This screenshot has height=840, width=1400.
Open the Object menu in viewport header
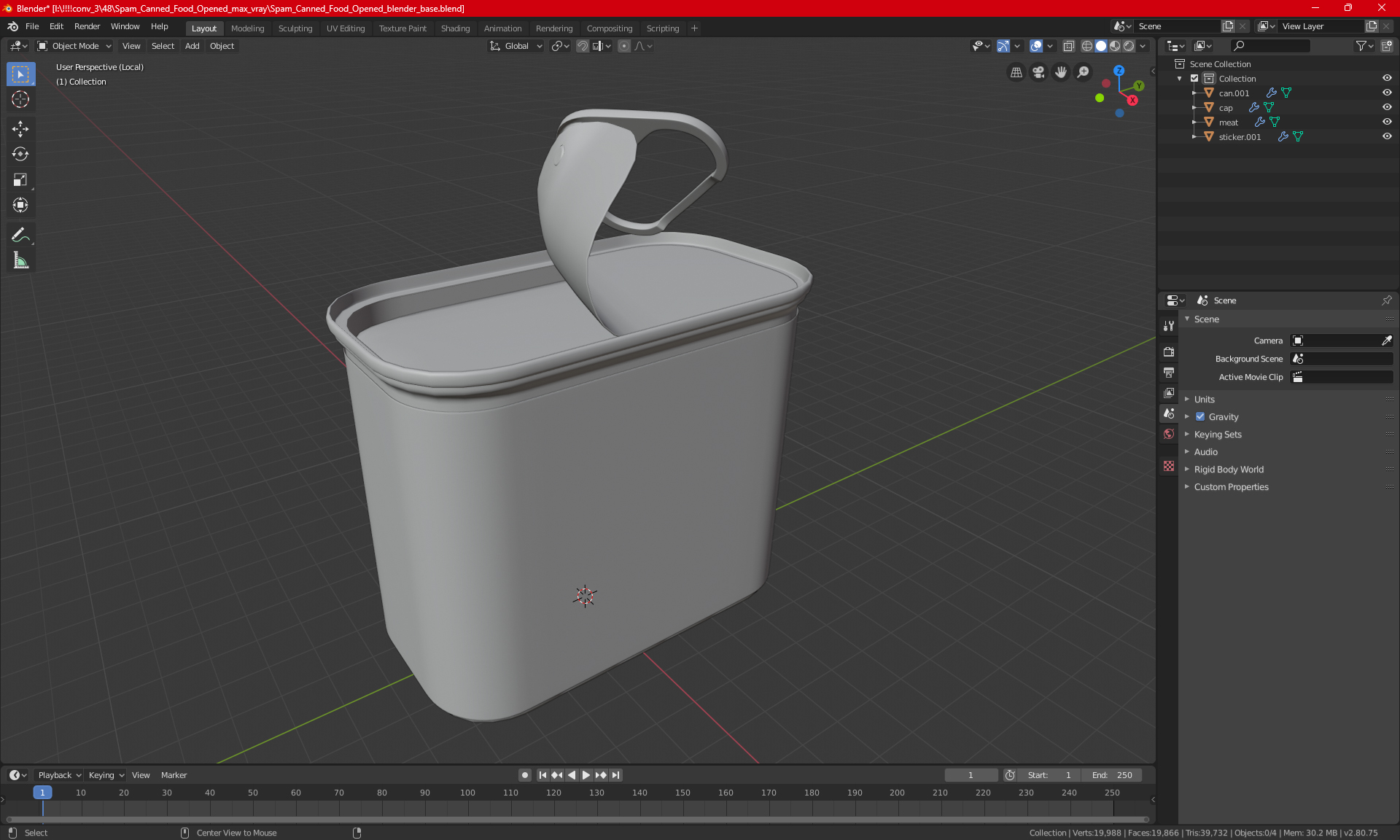[222, 46]
